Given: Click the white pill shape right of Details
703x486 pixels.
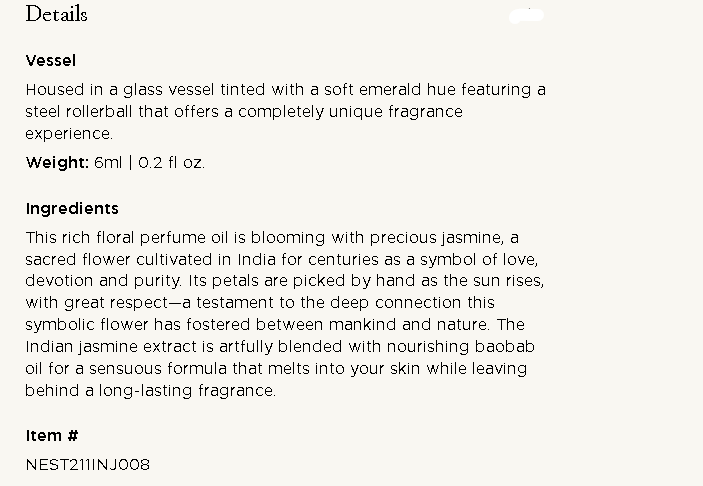Looking at the screenshot, I should coord(527,16).
